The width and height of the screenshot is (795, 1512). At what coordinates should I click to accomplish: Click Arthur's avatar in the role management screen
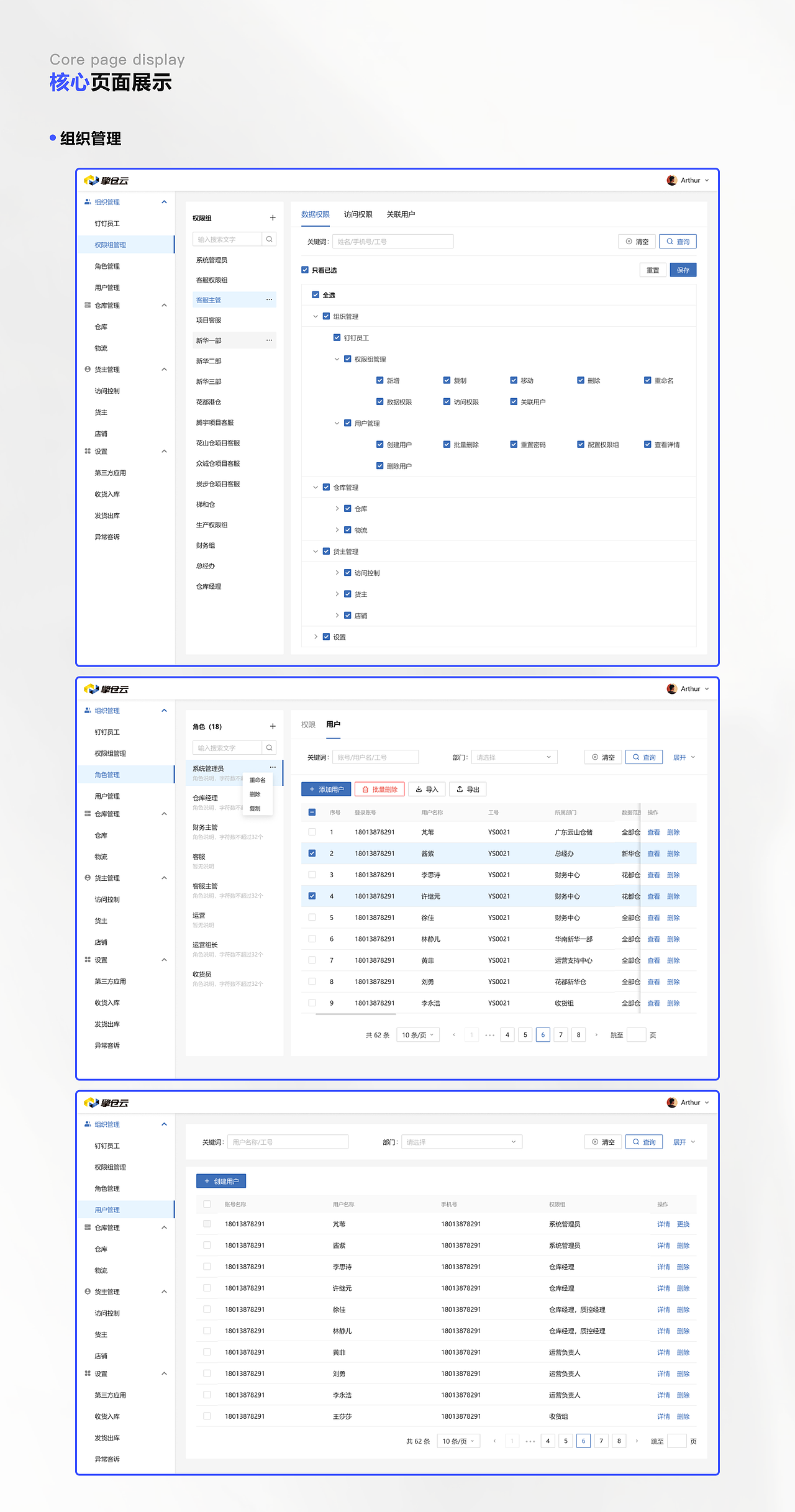(x=671, y=689)
